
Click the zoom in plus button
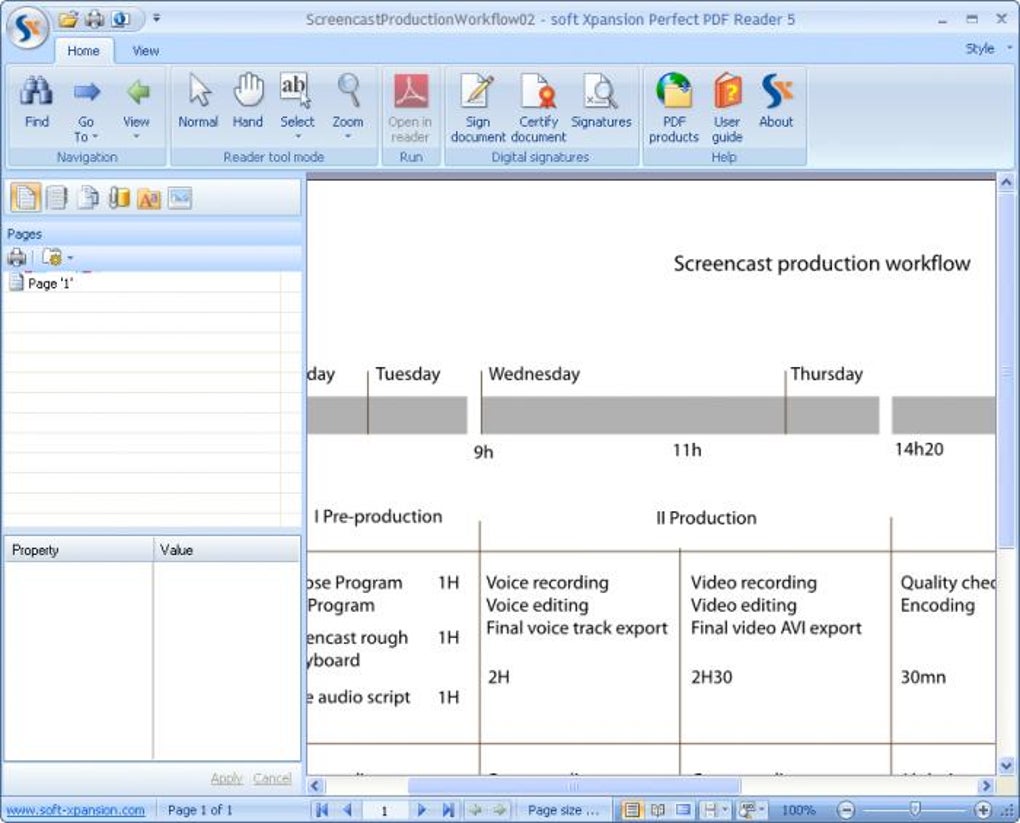983,810
